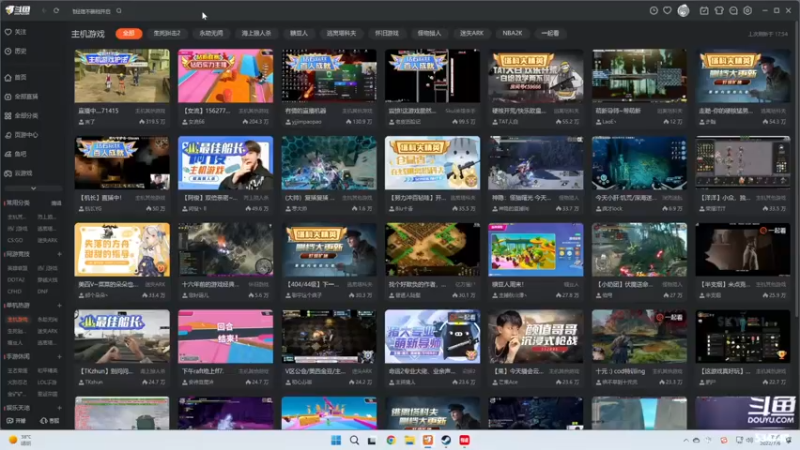Open the 失落的方舟 甜甜的指导 stream thumbnail

click(122, 249)
